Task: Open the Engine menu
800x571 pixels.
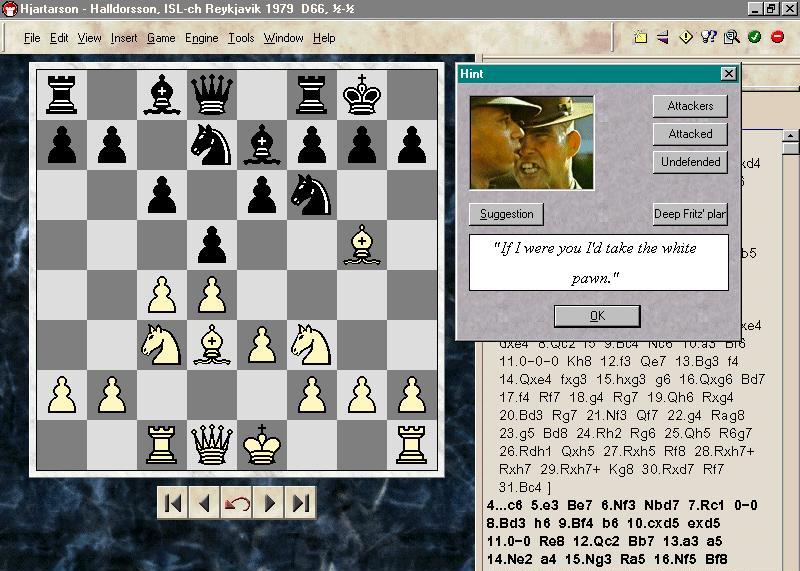Action: coord(201,38)
